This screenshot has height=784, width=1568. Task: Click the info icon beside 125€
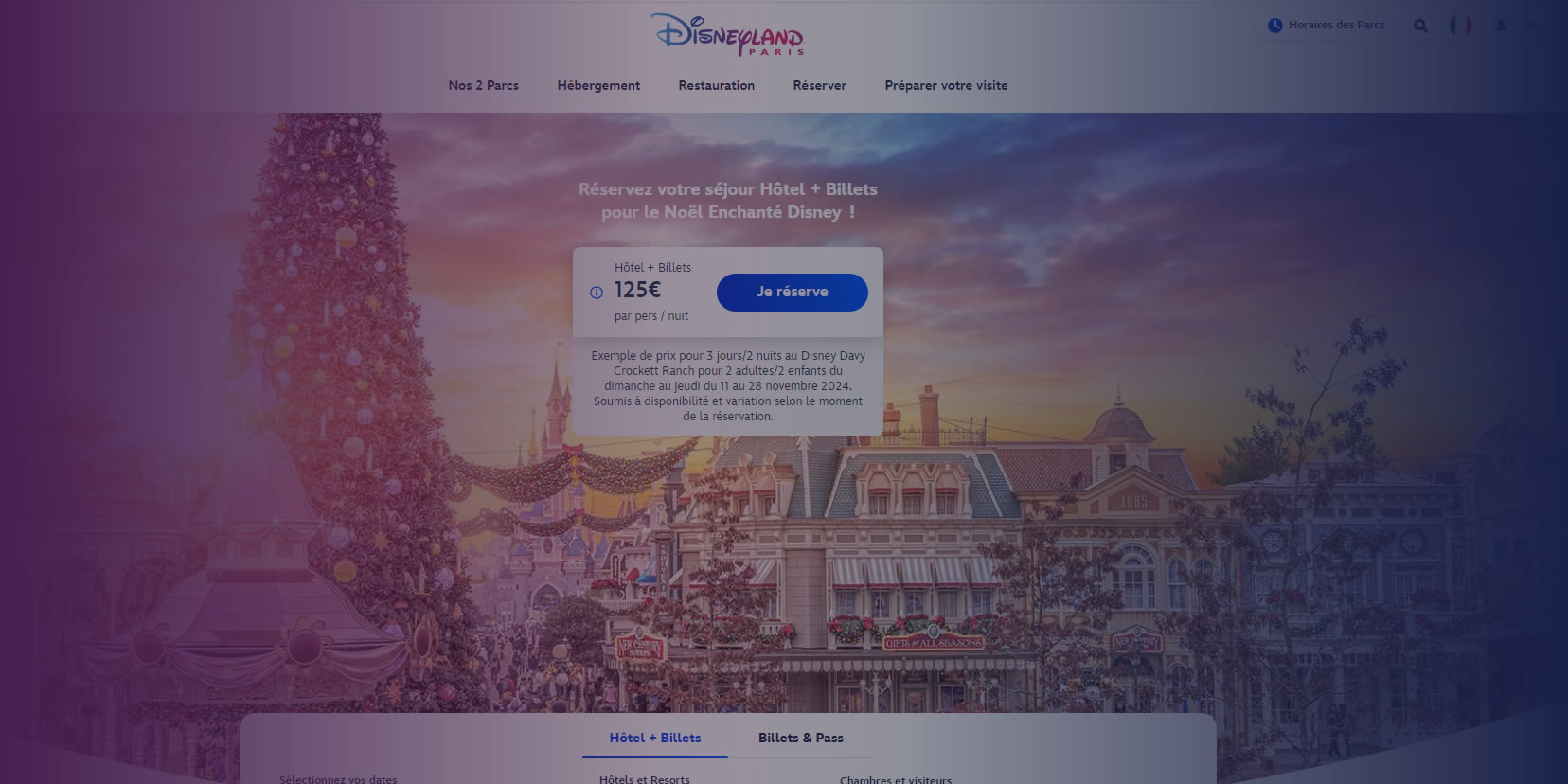click(597, 293)
